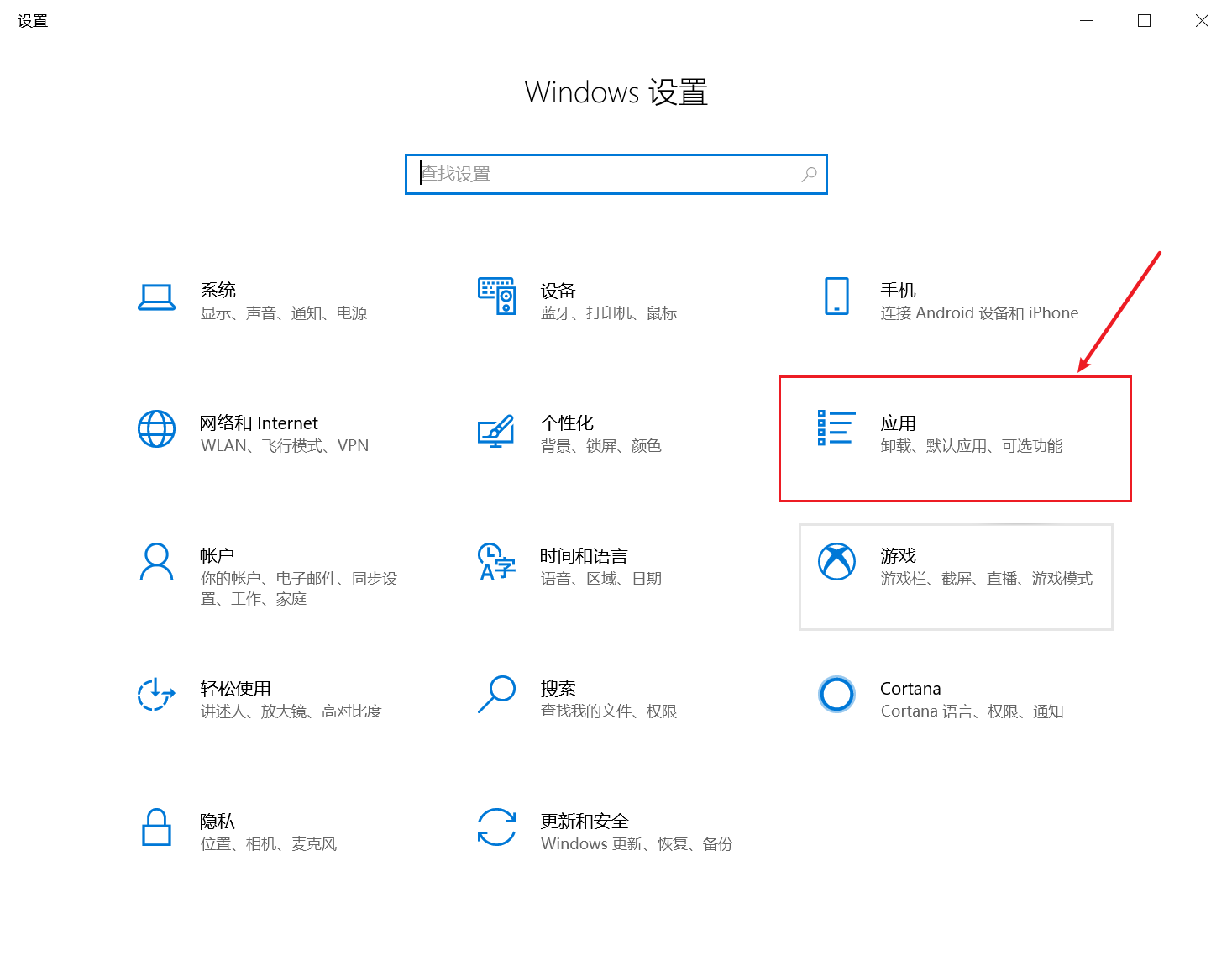Select the 应用 category title
1232x966 pixels.
coord(899,423)
